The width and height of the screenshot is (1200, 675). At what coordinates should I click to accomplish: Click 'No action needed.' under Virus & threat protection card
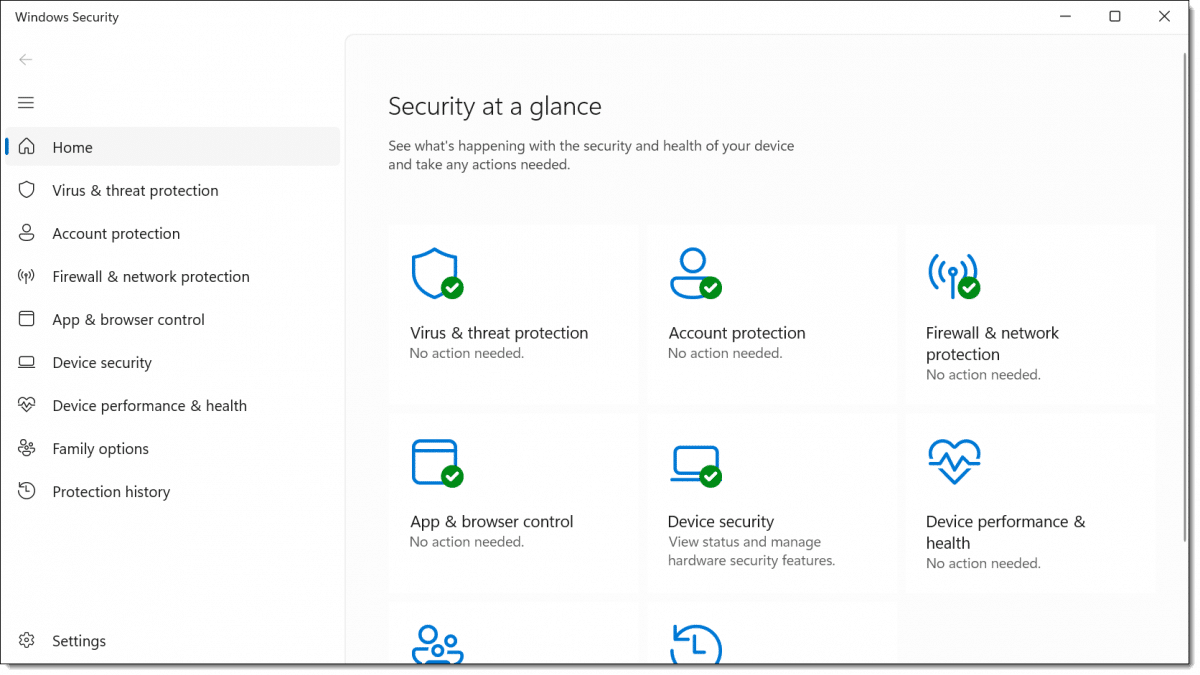467,353
